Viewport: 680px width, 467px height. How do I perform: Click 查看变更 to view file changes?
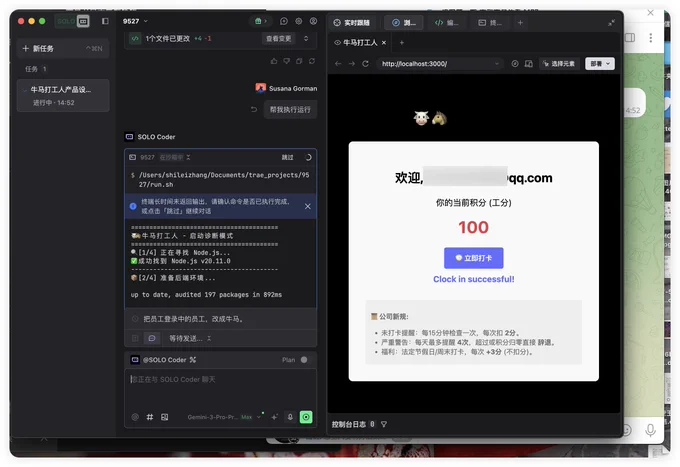(278, 39)
